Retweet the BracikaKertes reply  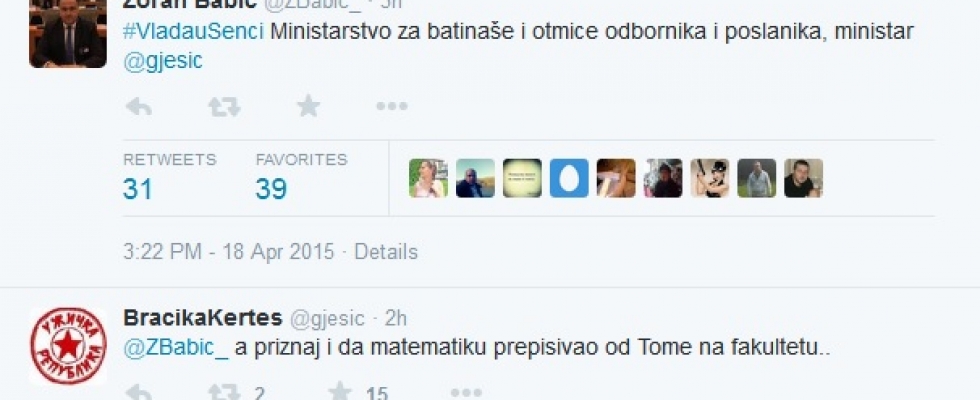pos(224,393)
